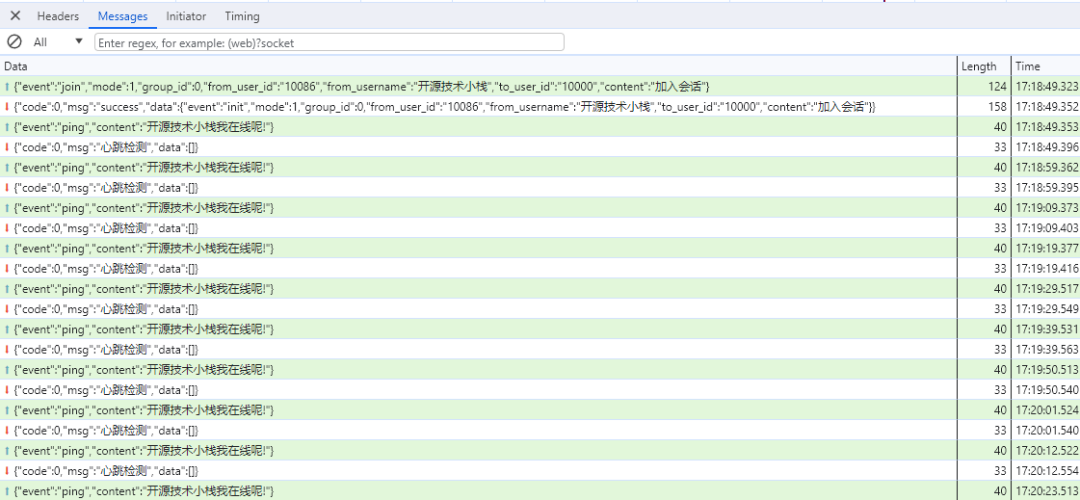Viewport: 1080px width, 500px height.
Task: Select the ping message sent at 17:20:01.524
Action: click(540, 410)
